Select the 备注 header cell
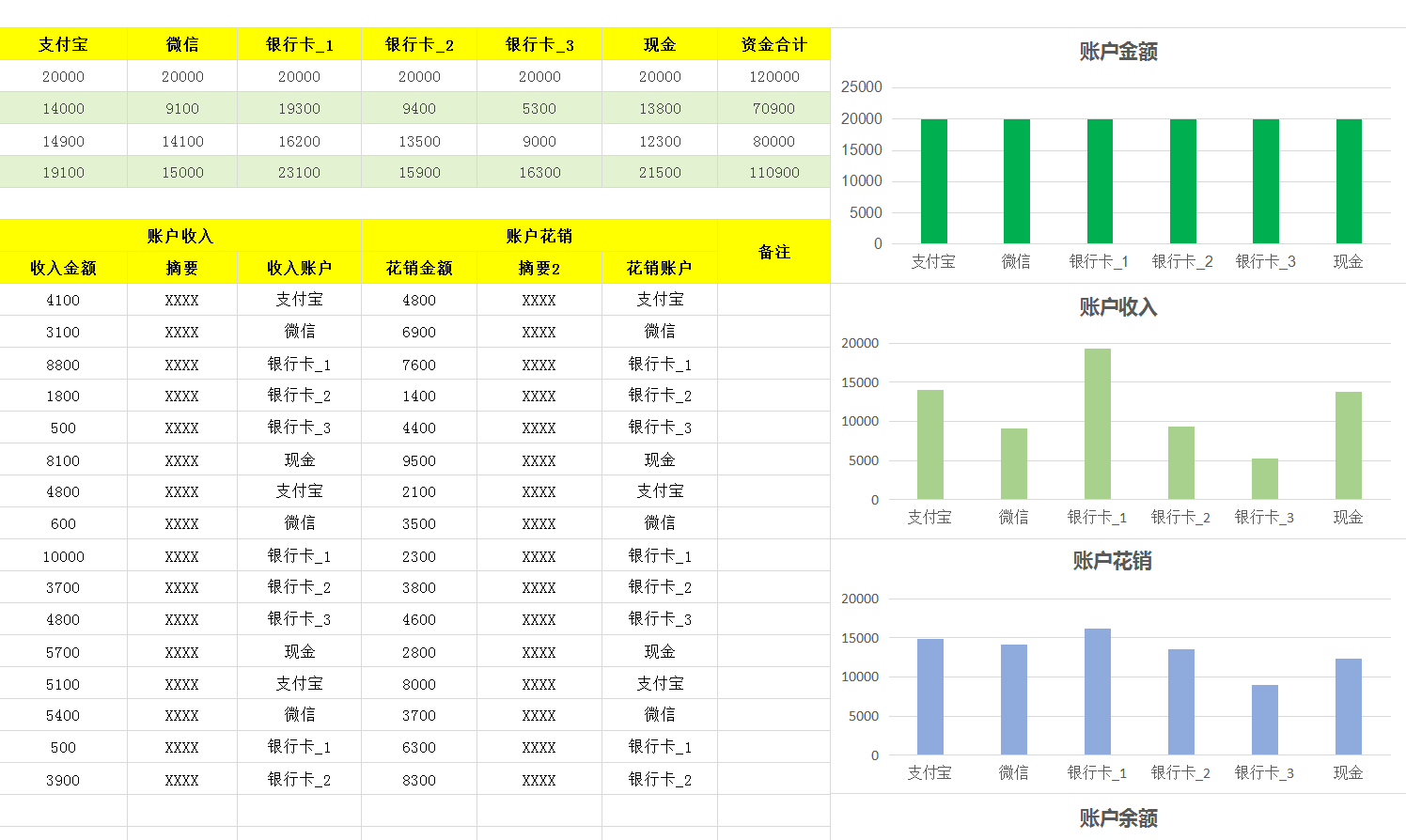This screenshot has height=840, width=1406. click(x=774, y=252)
